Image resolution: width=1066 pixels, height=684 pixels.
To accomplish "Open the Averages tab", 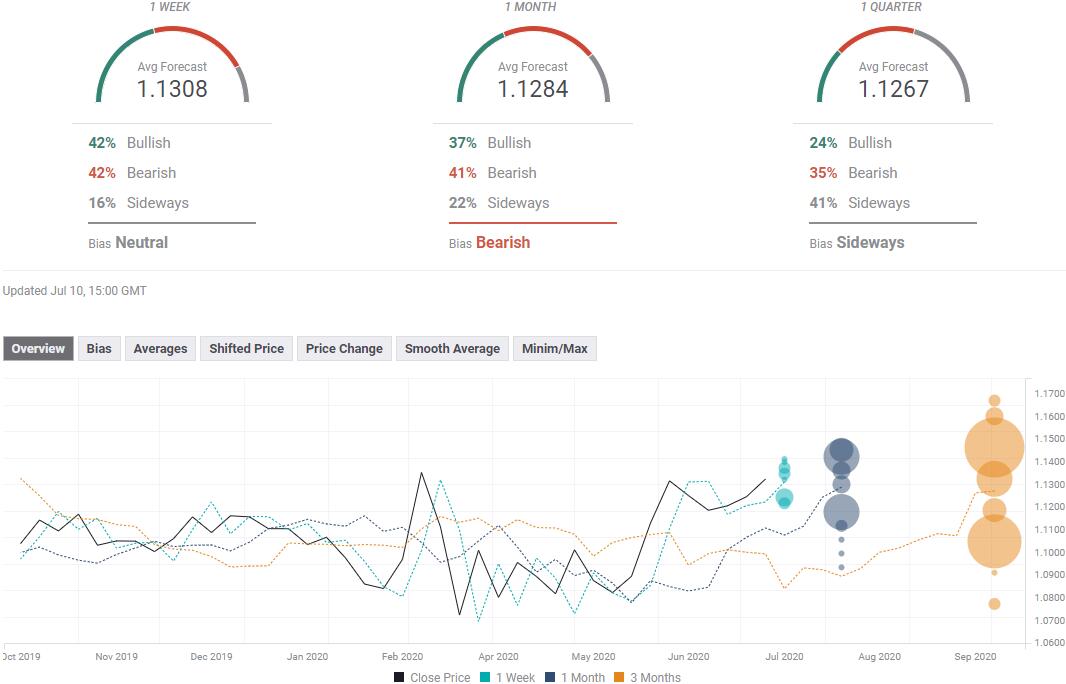I will click(160, 349).
